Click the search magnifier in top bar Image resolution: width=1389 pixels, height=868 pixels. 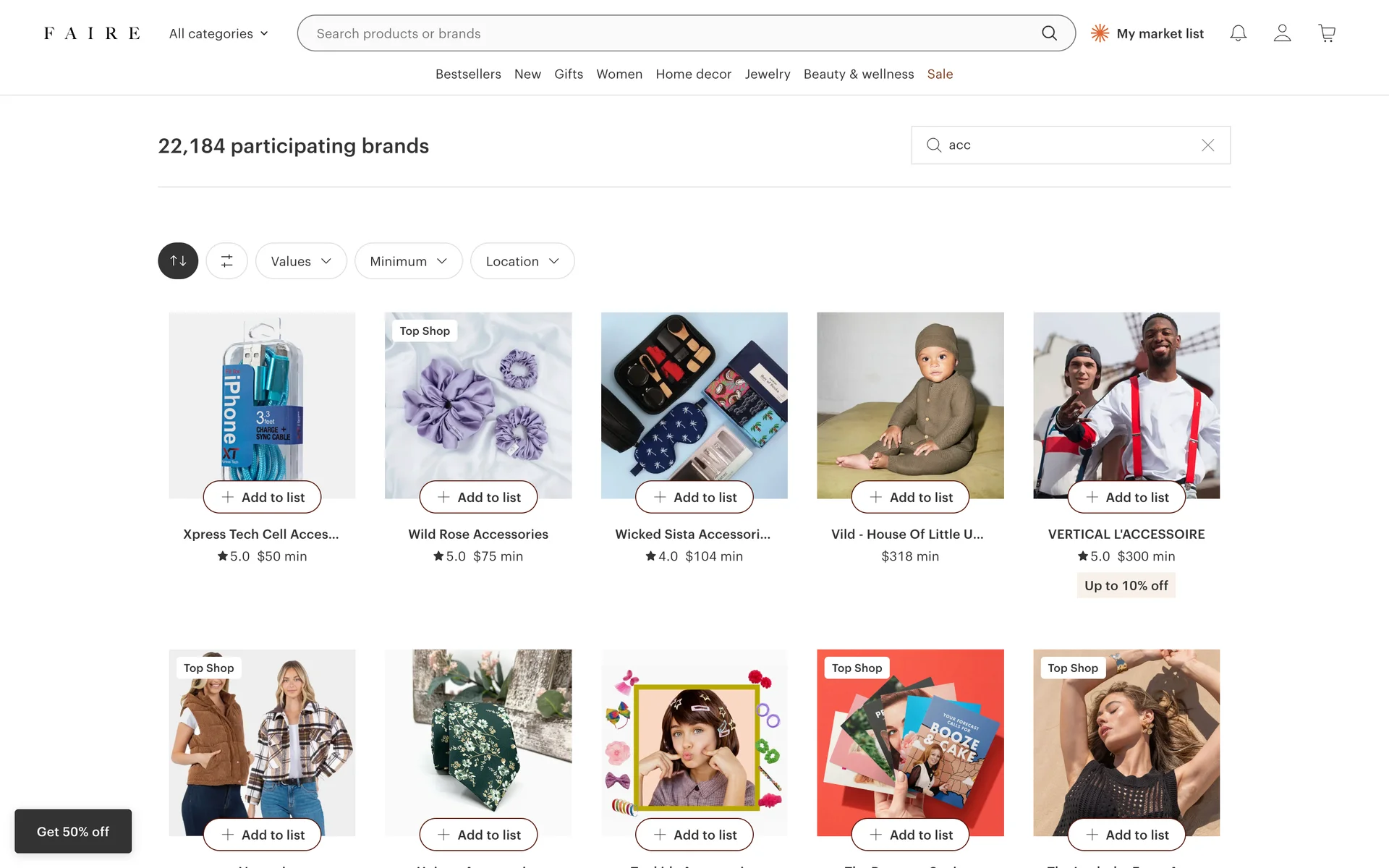pyautogui.click(x=1049, y=33)
